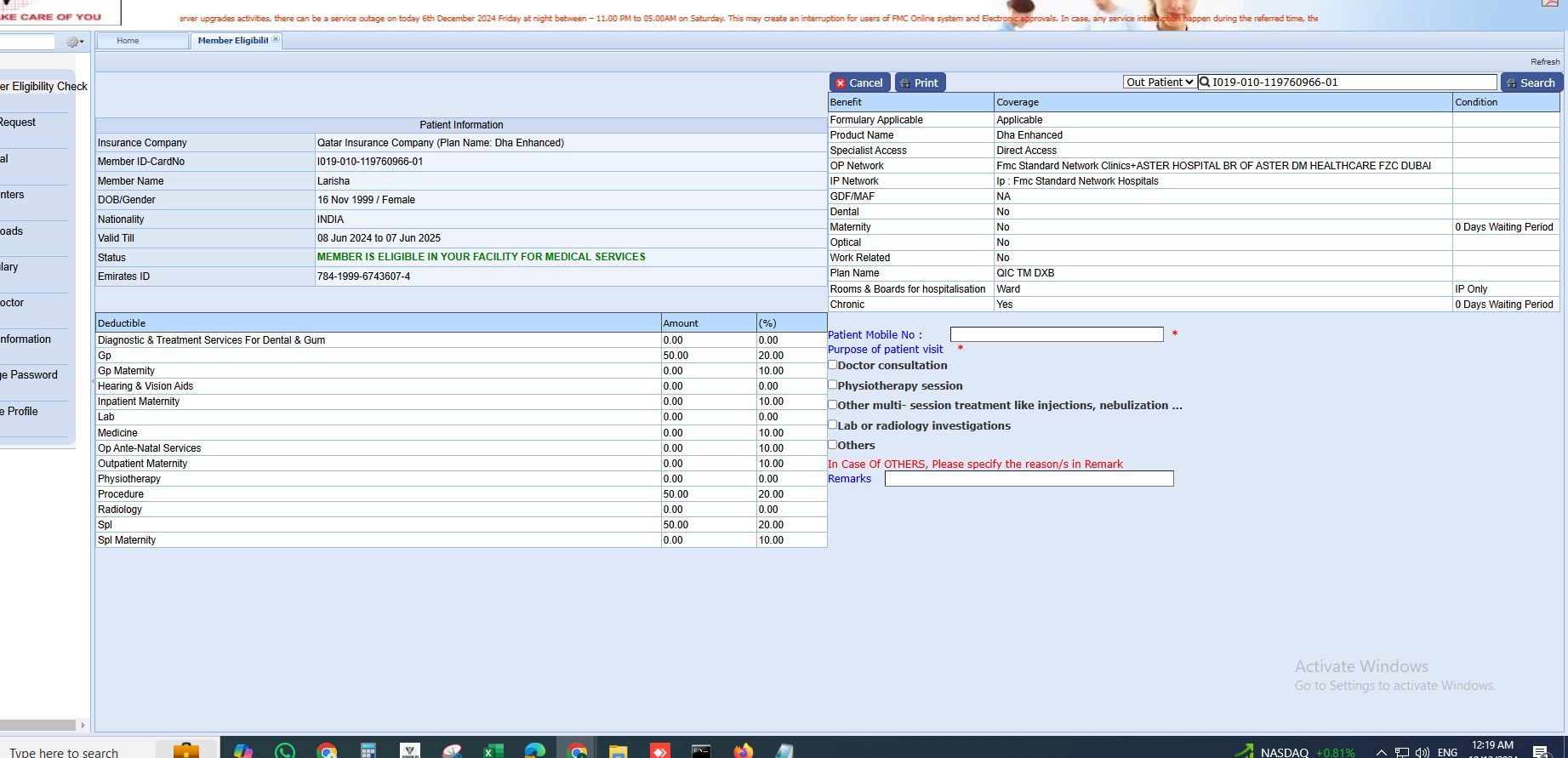1568x758 pixels.
Task: Click the sidebar horizontal scrollbar
Action: point(38,726)
